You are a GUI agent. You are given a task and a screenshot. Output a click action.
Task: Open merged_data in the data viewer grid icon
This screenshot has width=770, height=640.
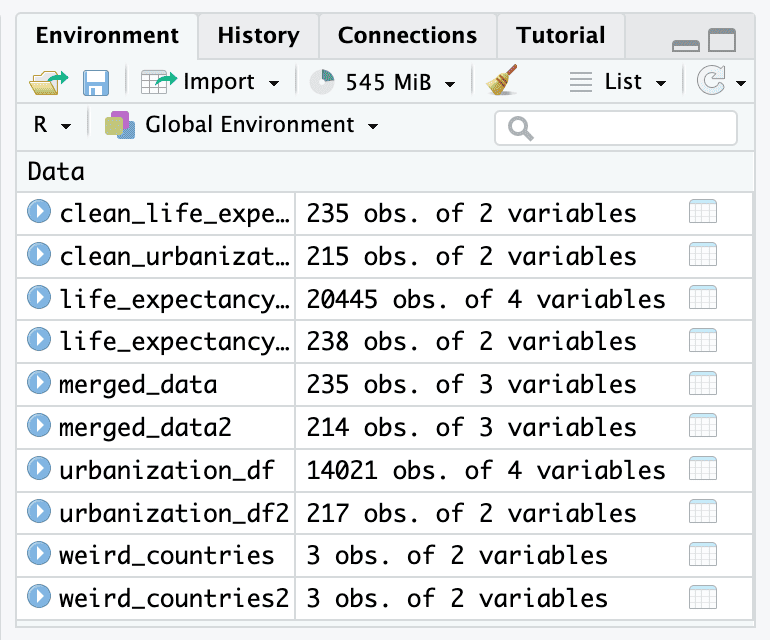coord(703,384)
